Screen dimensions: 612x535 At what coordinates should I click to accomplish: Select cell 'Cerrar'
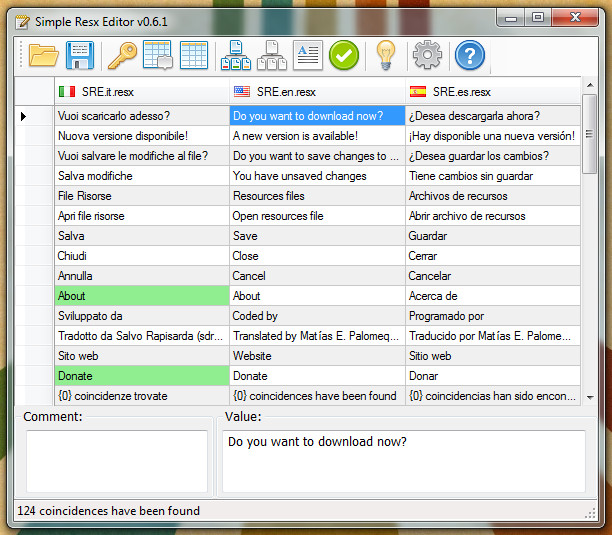click(x=493, y=256)
